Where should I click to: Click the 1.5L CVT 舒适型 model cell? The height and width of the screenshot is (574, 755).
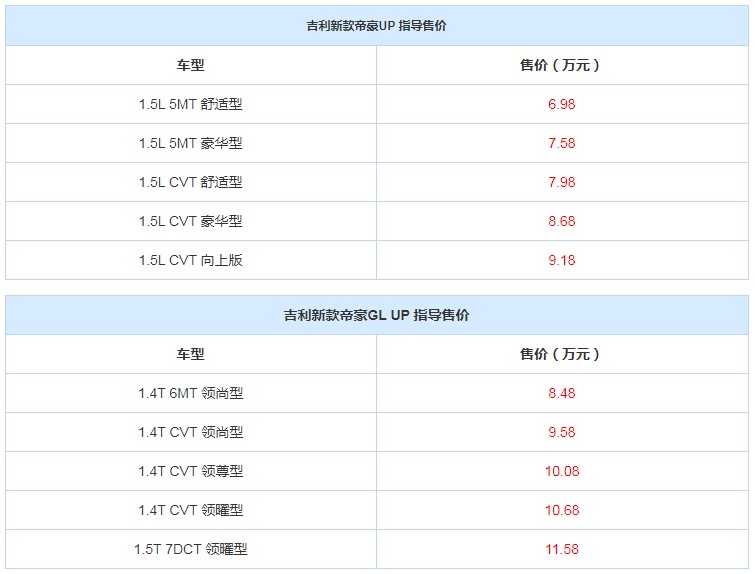(x=190, y=182)
